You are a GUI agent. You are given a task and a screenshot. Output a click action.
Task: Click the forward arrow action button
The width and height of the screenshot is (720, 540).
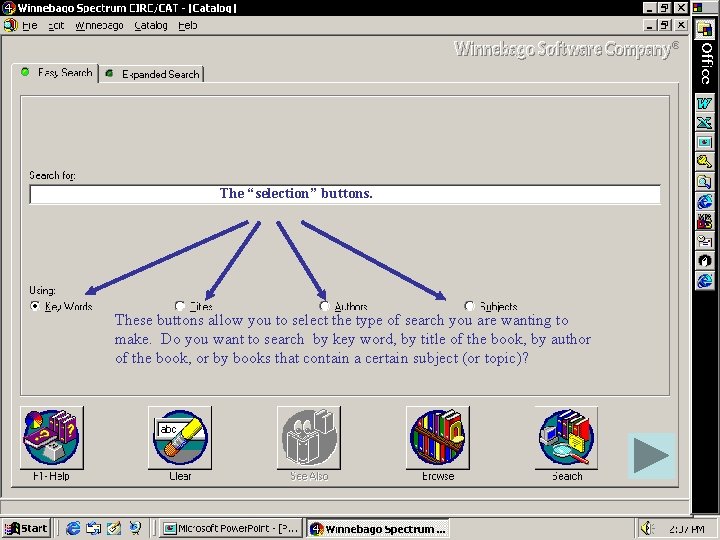[x=651, y=456]
